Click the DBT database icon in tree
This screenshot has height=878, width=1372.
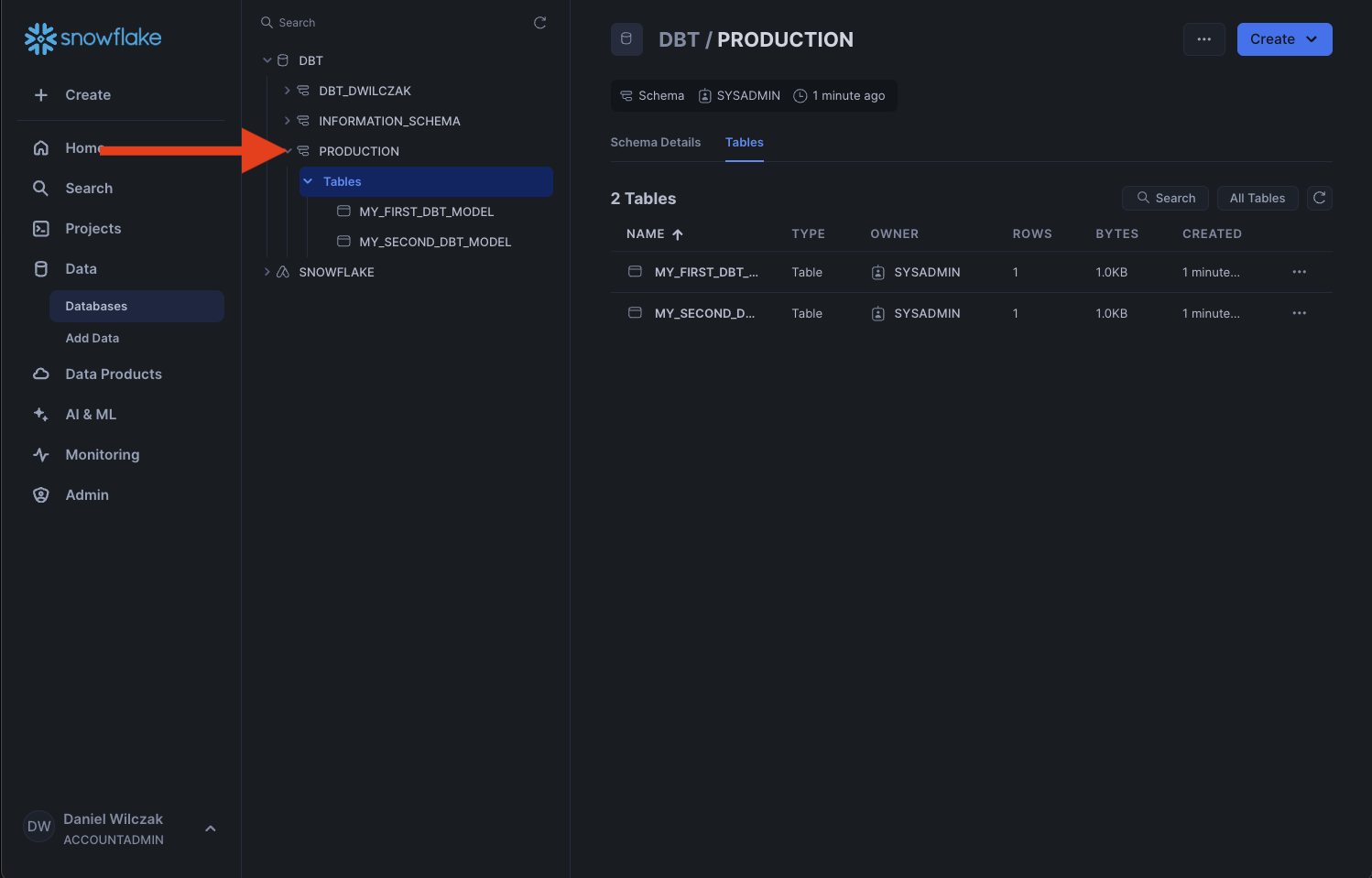(283, 60)
